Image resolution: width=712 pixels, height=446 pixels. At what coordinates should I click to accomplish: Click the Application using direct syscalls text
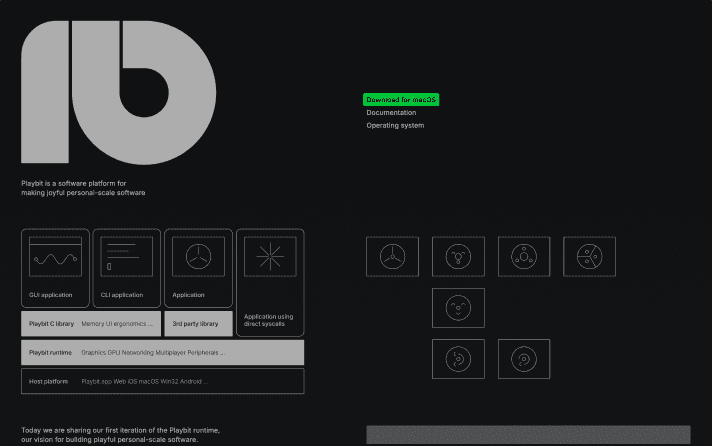(268, 320)
